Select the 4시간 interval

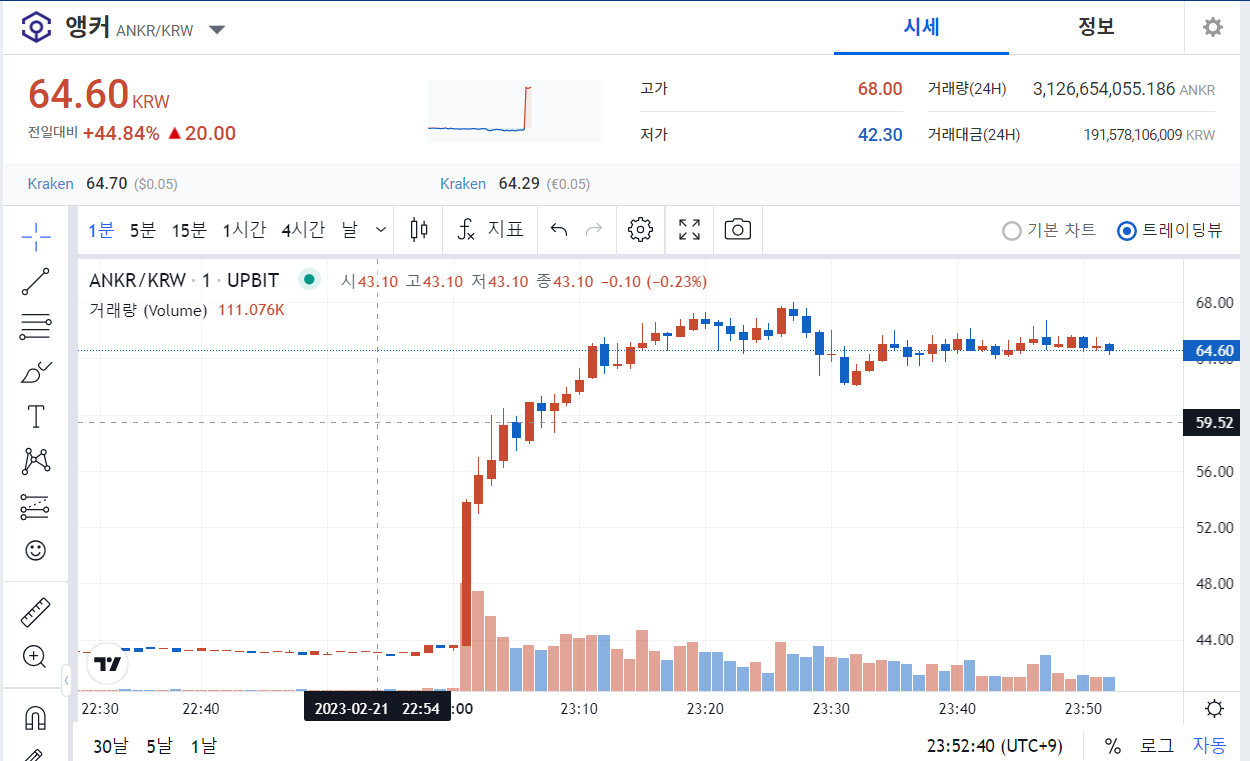pyautogui.click(x=303, y=230)
